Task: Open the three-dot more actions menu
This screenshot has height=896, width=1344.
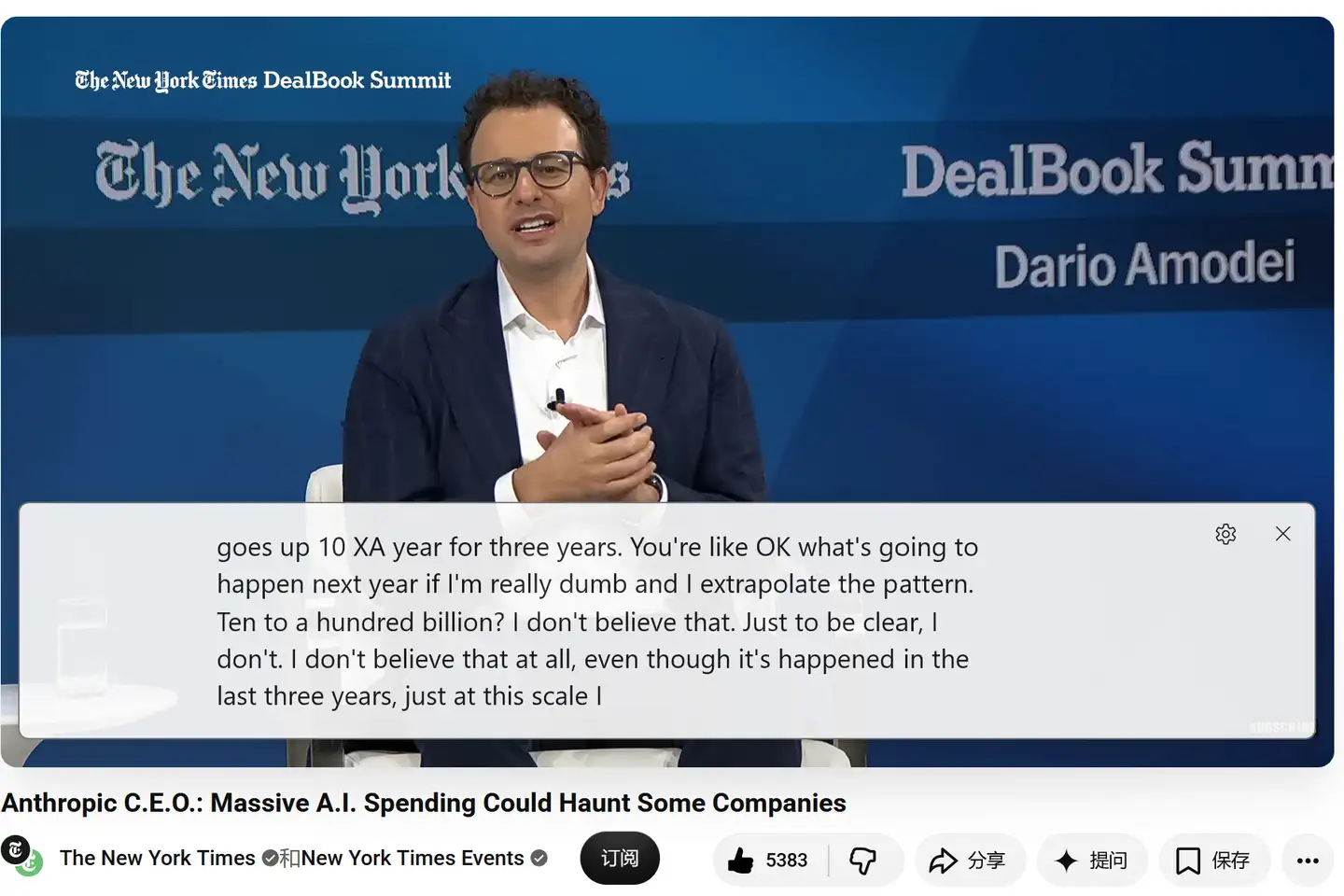Action: 1308,860
